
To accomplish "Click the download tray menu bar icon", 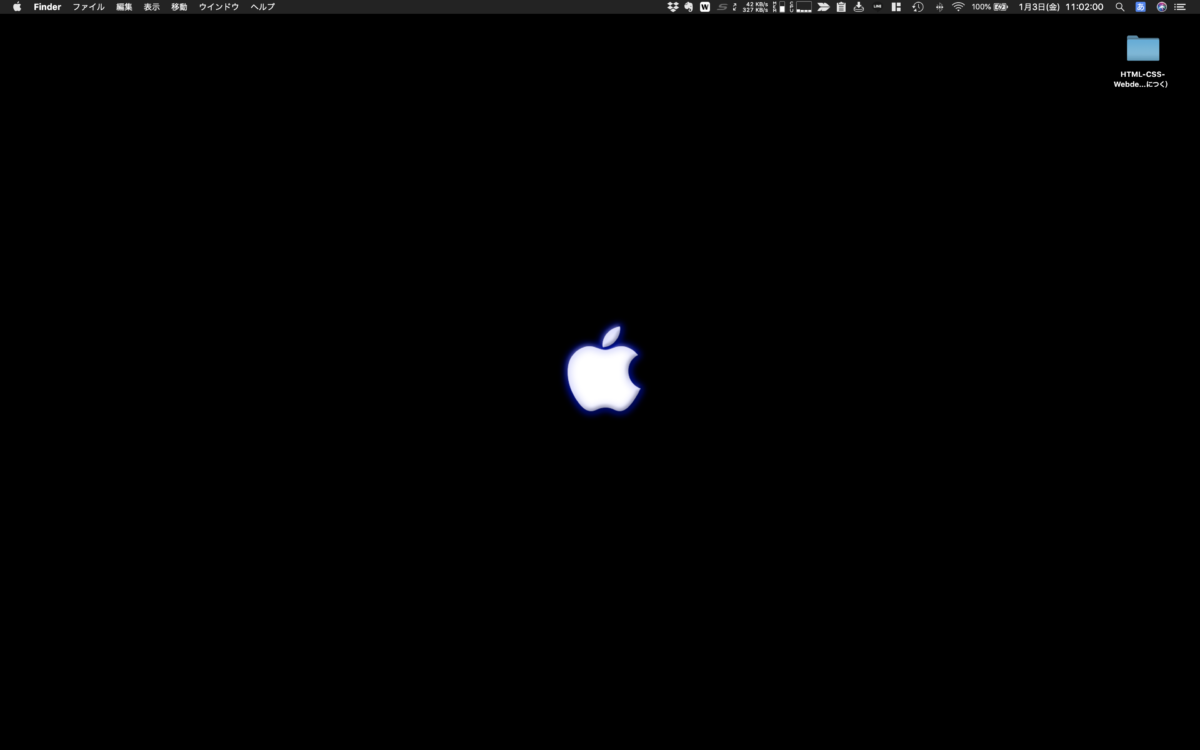I will click(858, 7).
